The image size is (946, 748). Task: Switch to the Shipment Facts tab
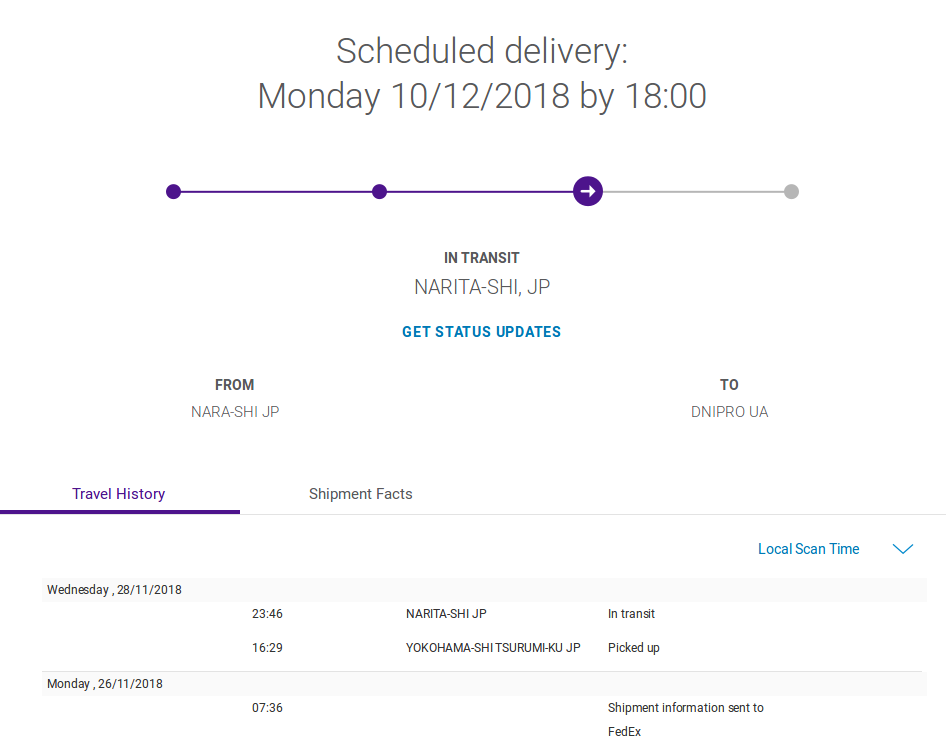click(x=360, y=494)
